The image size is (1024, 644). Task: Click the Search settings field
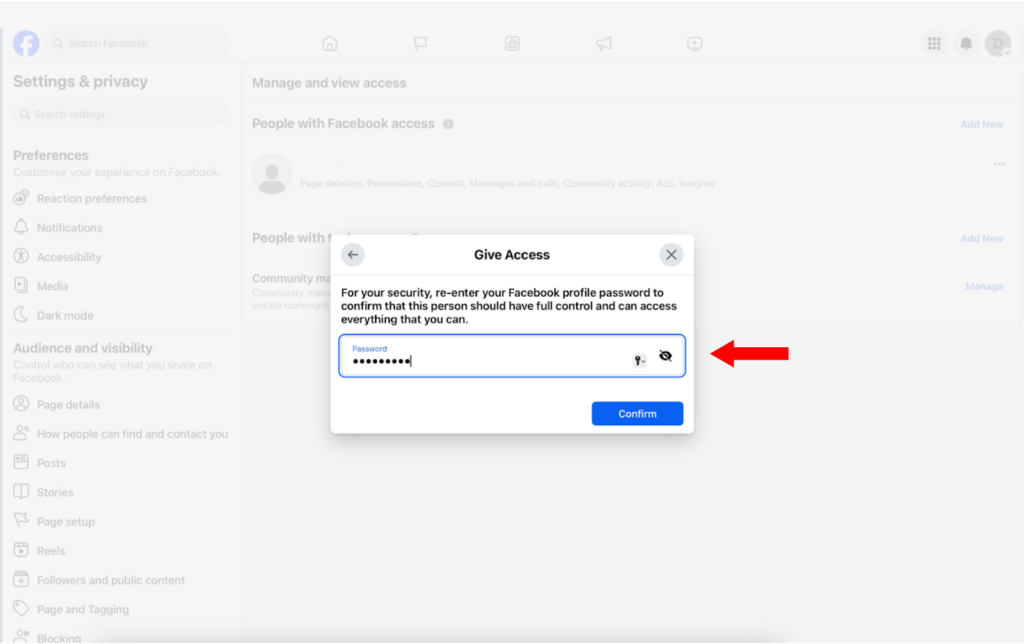[121, 114]
